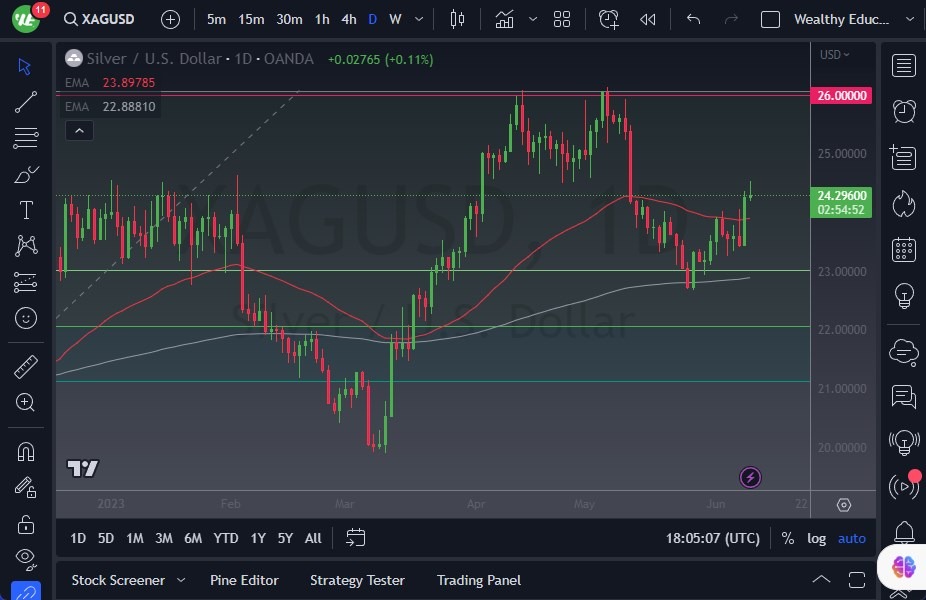Open the ideas stream icon

904,442
